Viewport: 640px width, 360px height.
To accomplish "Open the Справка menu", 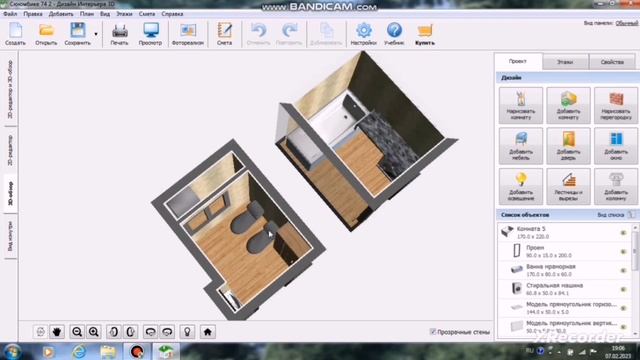I will [172, 14].
